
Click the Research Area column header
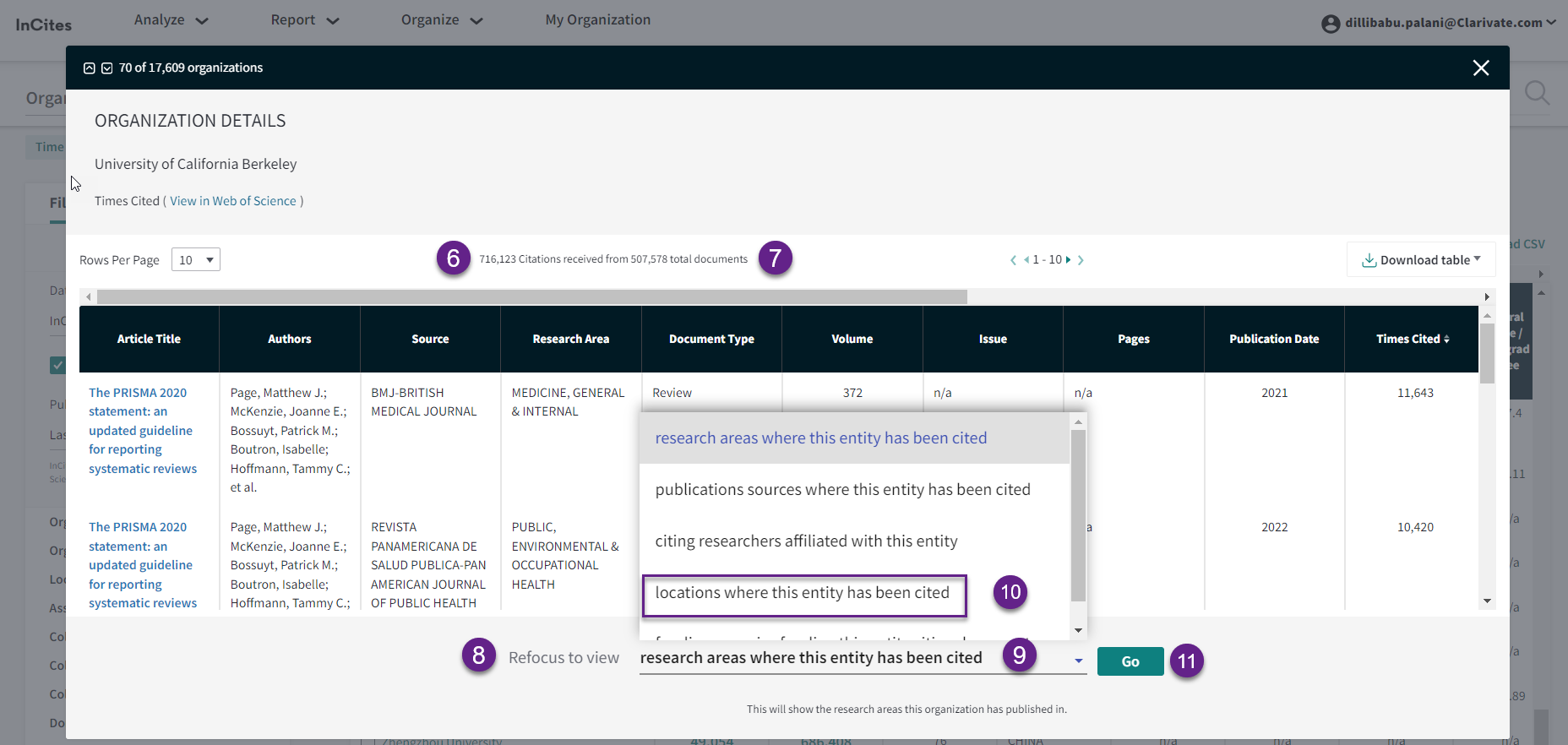(x=571, y=339)
